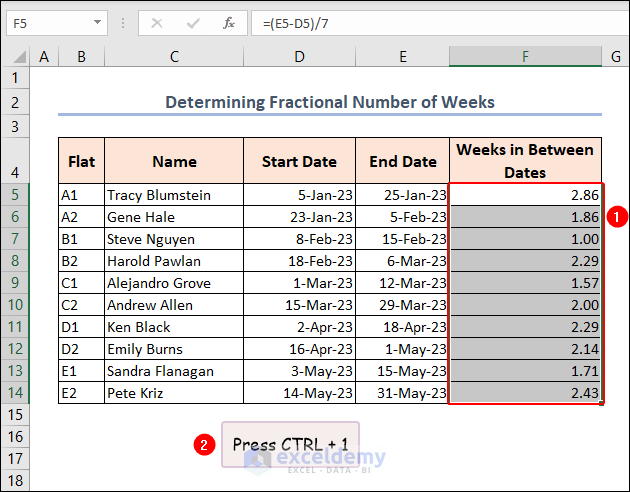Click the Cancel (X) formula bar icon

tap(156, 22)
